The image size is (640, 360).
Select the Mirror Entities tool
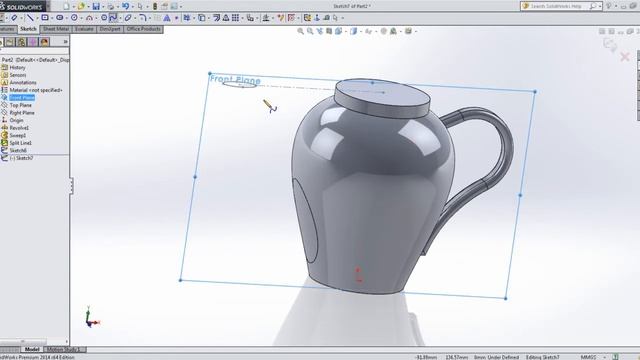(226, 18)
